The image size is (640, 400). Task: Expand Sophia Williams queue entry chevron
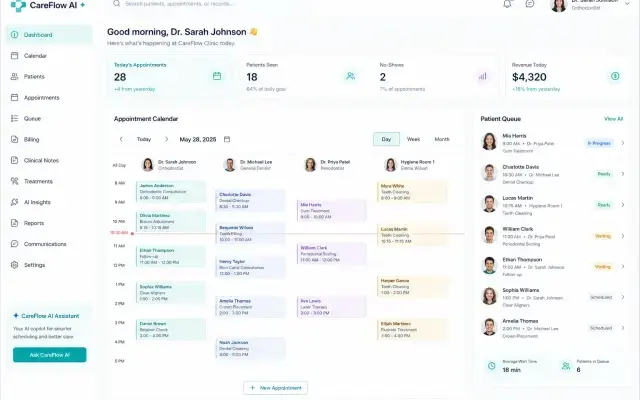[x=623, y=297]
